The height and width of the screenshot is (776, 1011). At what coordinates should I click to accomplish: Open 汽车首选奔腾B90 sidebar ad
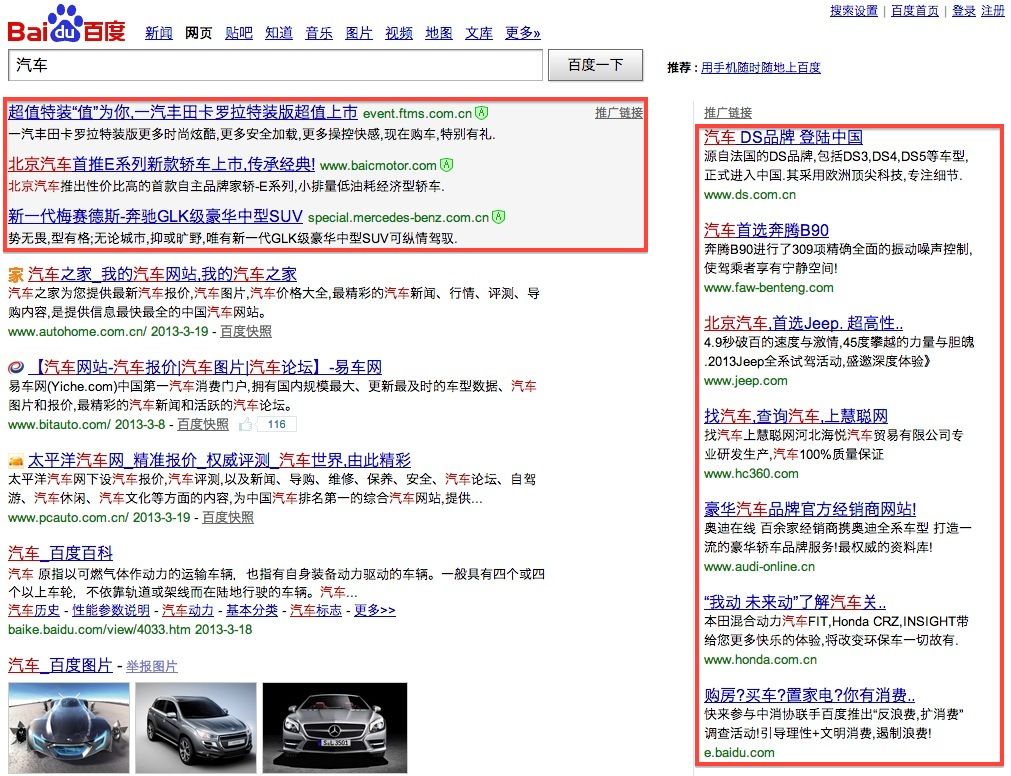pyautogui.click(x=766, y=230)
